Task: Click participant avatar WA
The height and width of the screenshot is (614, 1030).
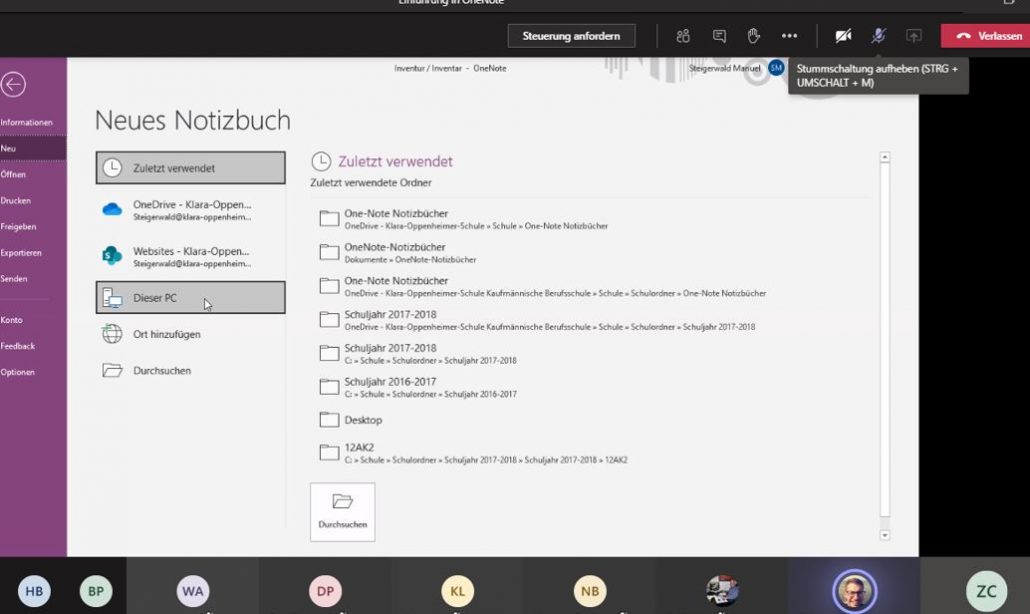Action: click(x=192, y=591)
